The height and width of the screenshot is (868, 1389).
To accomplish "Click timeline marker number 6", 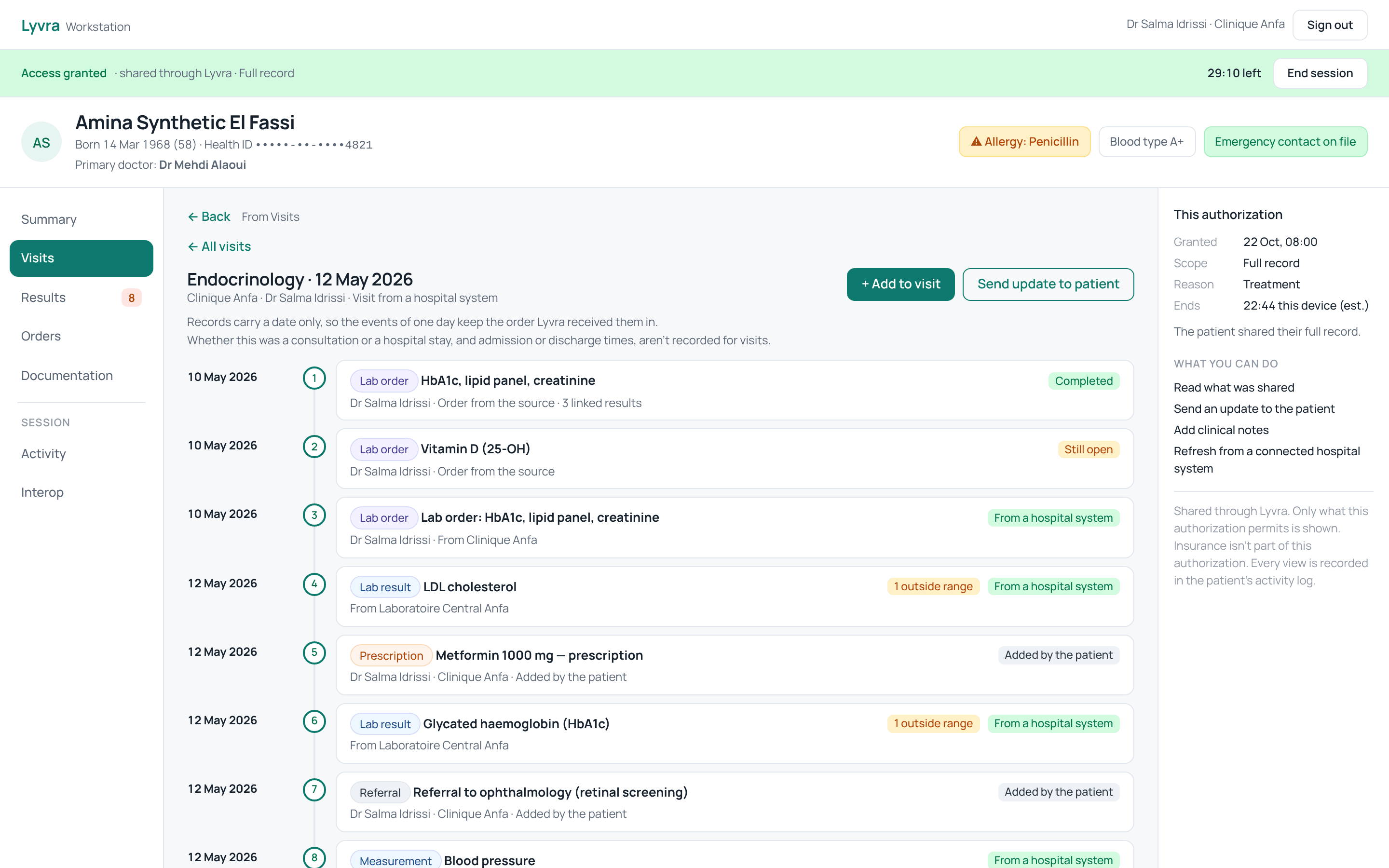I will coord(314,721).
